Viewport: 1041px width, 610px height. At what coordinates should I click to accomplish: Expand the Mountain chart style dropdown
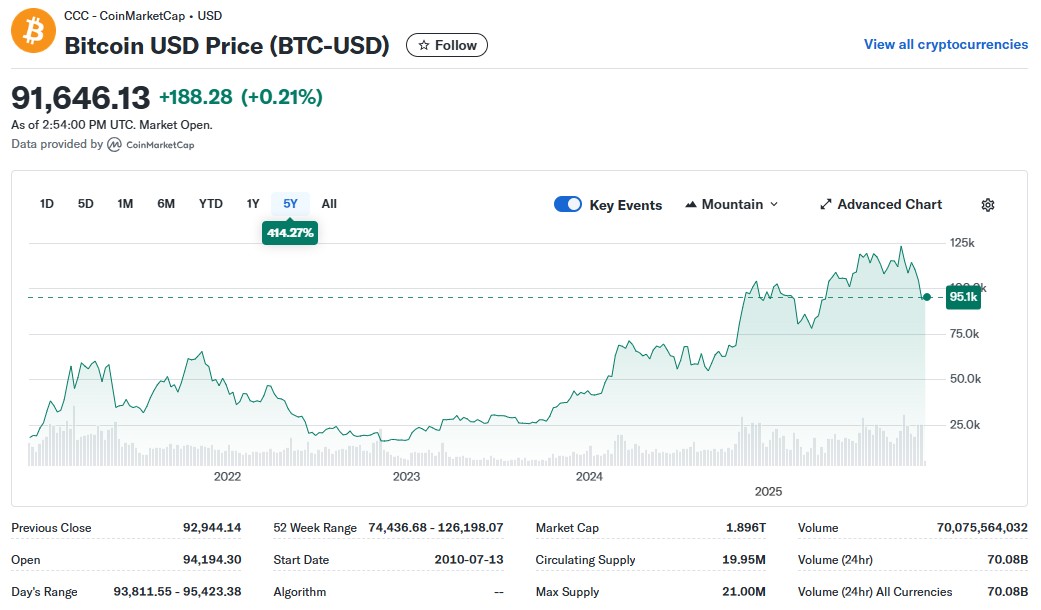772,205
